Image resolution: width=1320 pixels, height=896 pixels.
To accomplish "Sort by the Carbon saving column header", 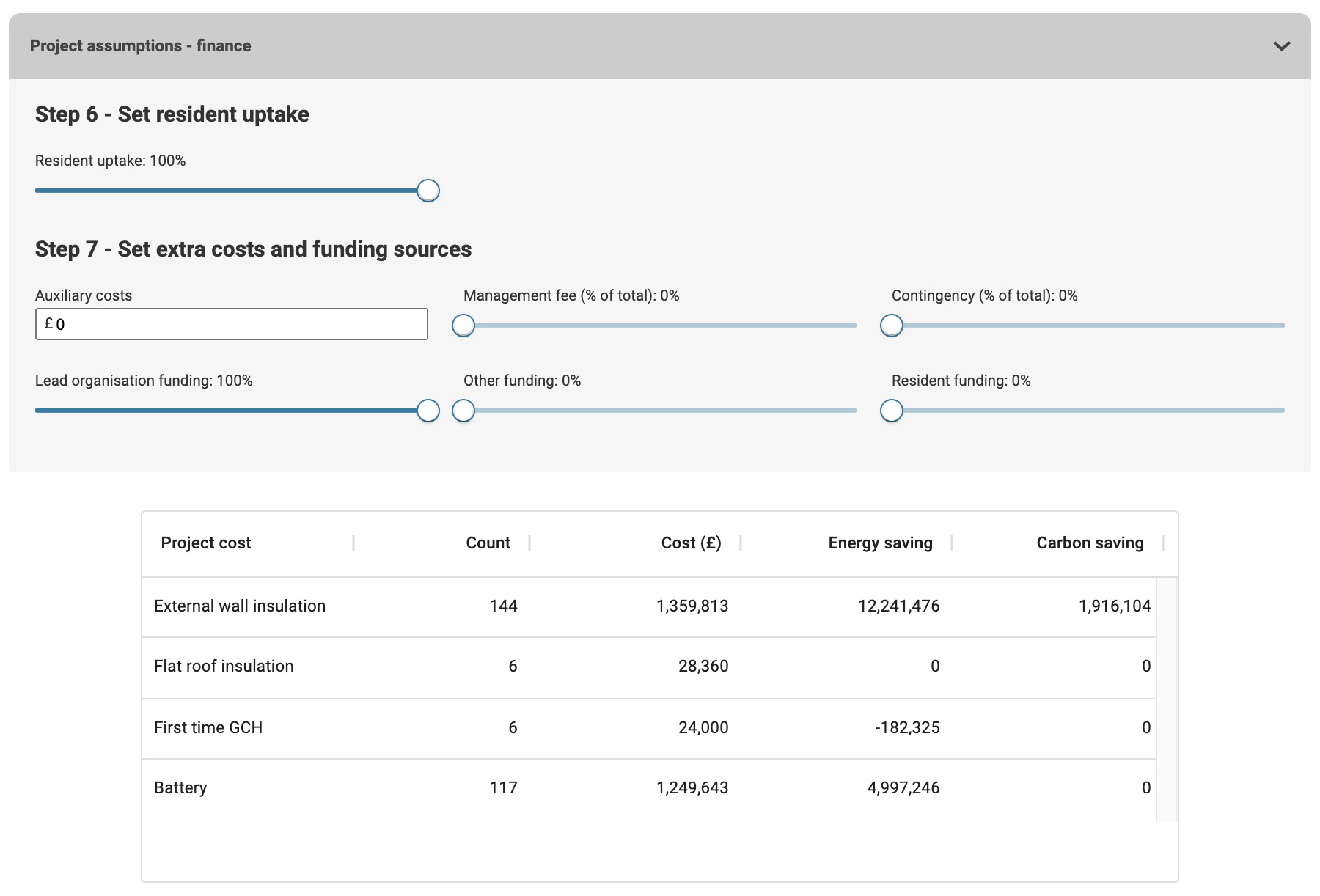I will click(x=1090, y=543).
